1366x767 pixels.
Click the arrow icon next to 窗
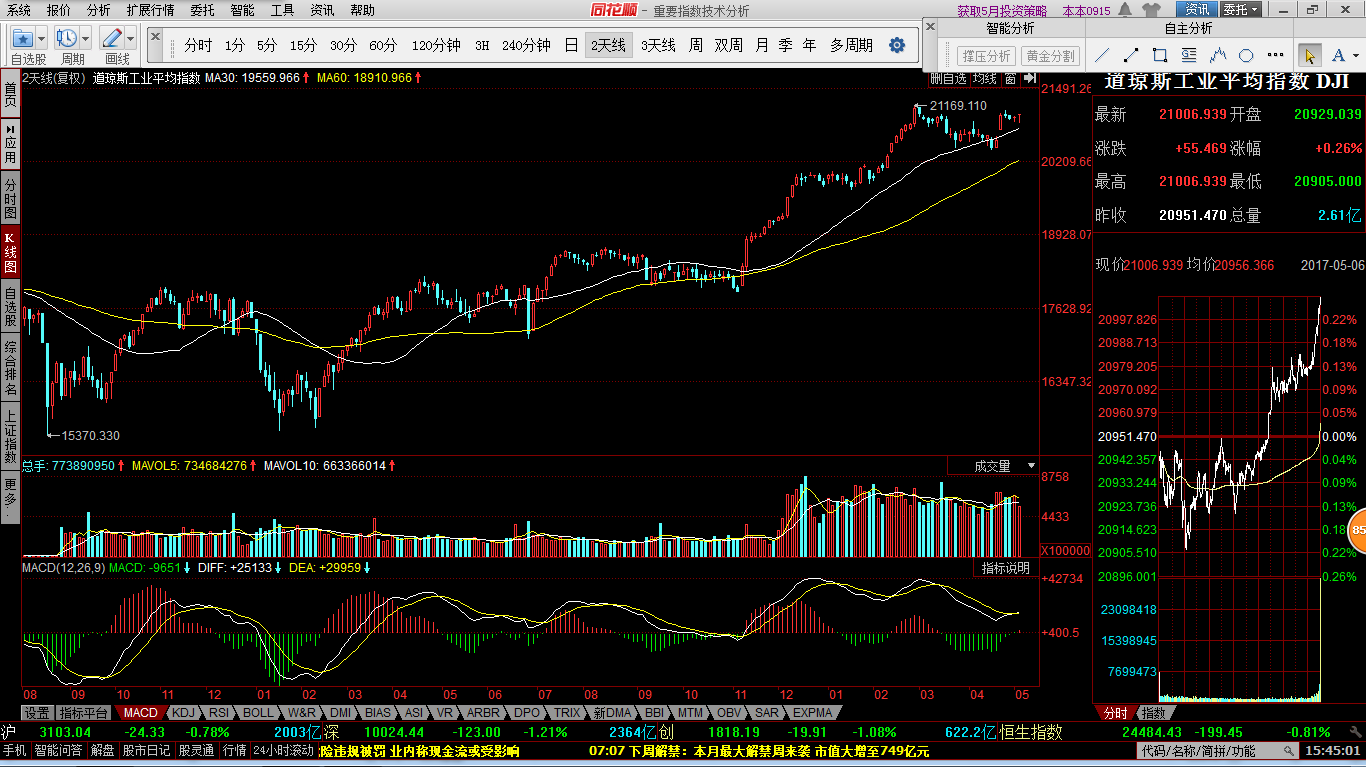click(1030, 78)
